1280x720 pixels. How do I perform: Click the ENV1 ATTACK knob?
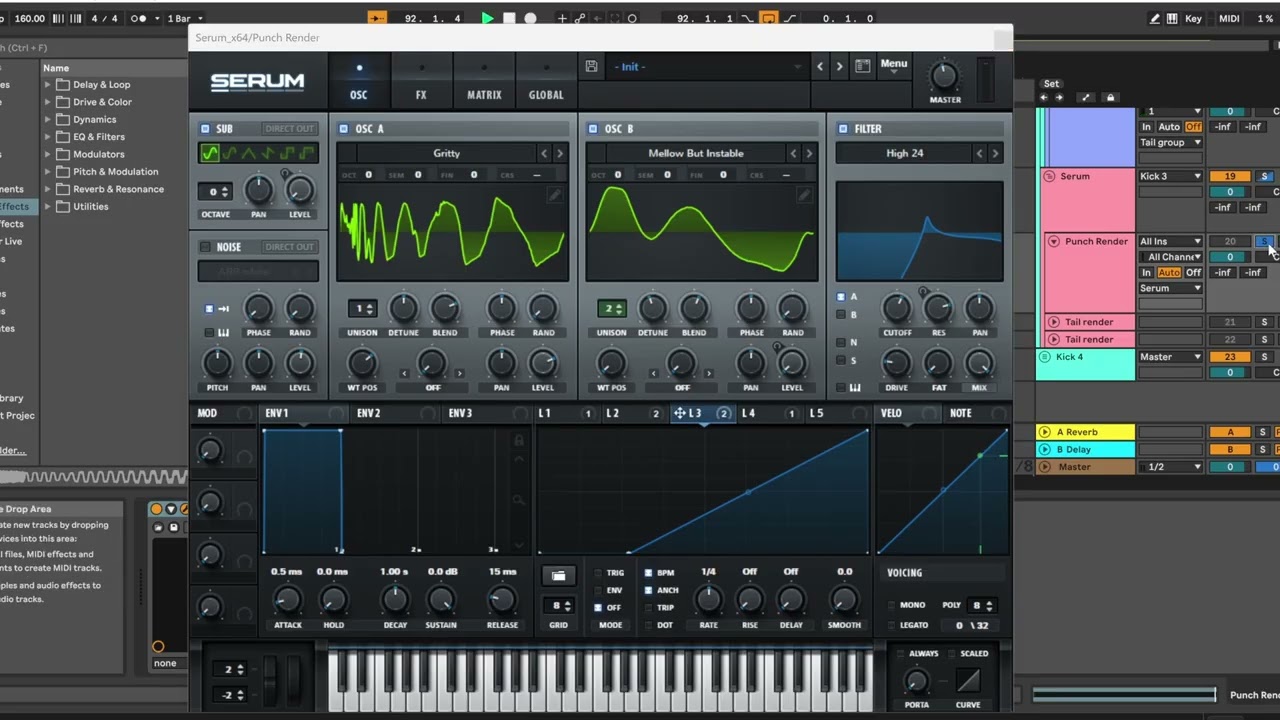(287, 600)
